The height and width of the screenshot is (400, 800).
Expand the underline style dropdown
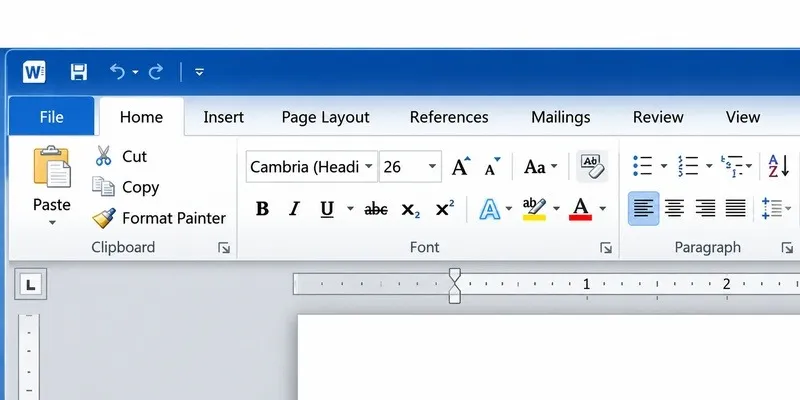point(350,209)
